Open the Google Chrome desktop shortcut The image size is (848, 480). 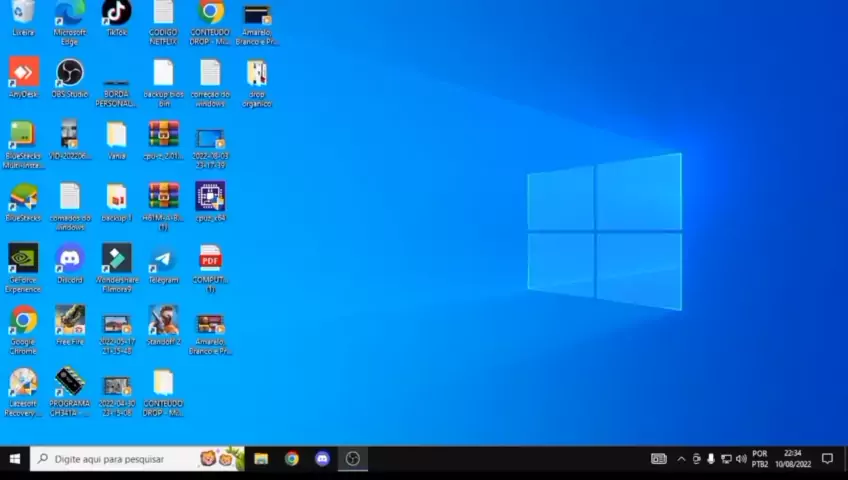tap(23, 330)
